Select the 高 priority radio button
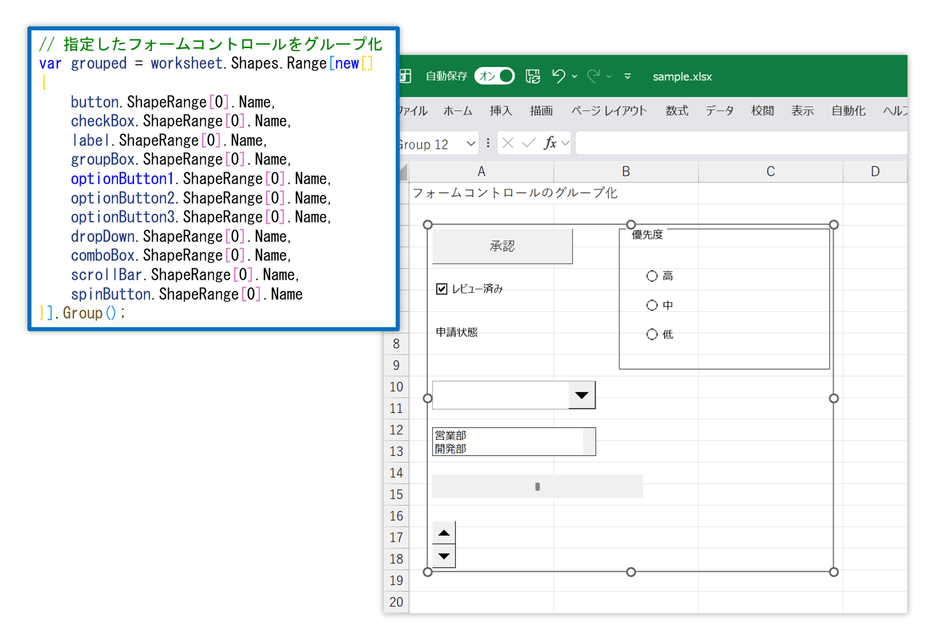Viewport: 940px width, 640px height. point(652,276)
